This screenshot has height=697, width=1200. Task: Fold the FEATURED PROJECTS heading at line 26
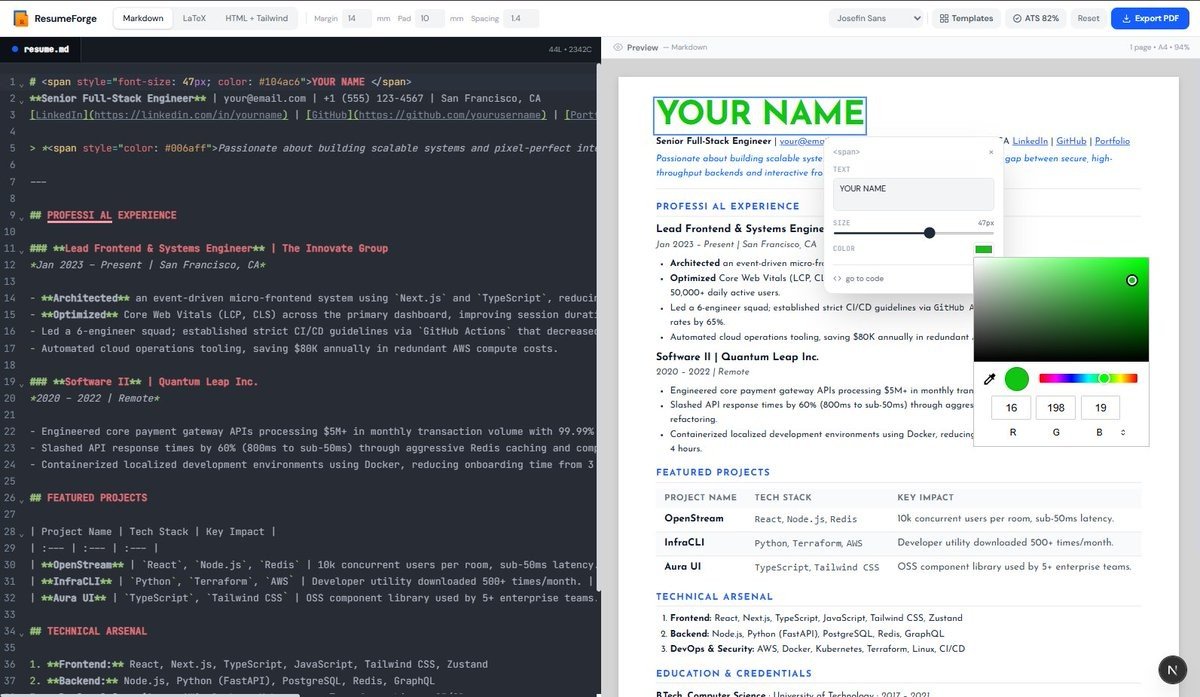pos(22,498)
